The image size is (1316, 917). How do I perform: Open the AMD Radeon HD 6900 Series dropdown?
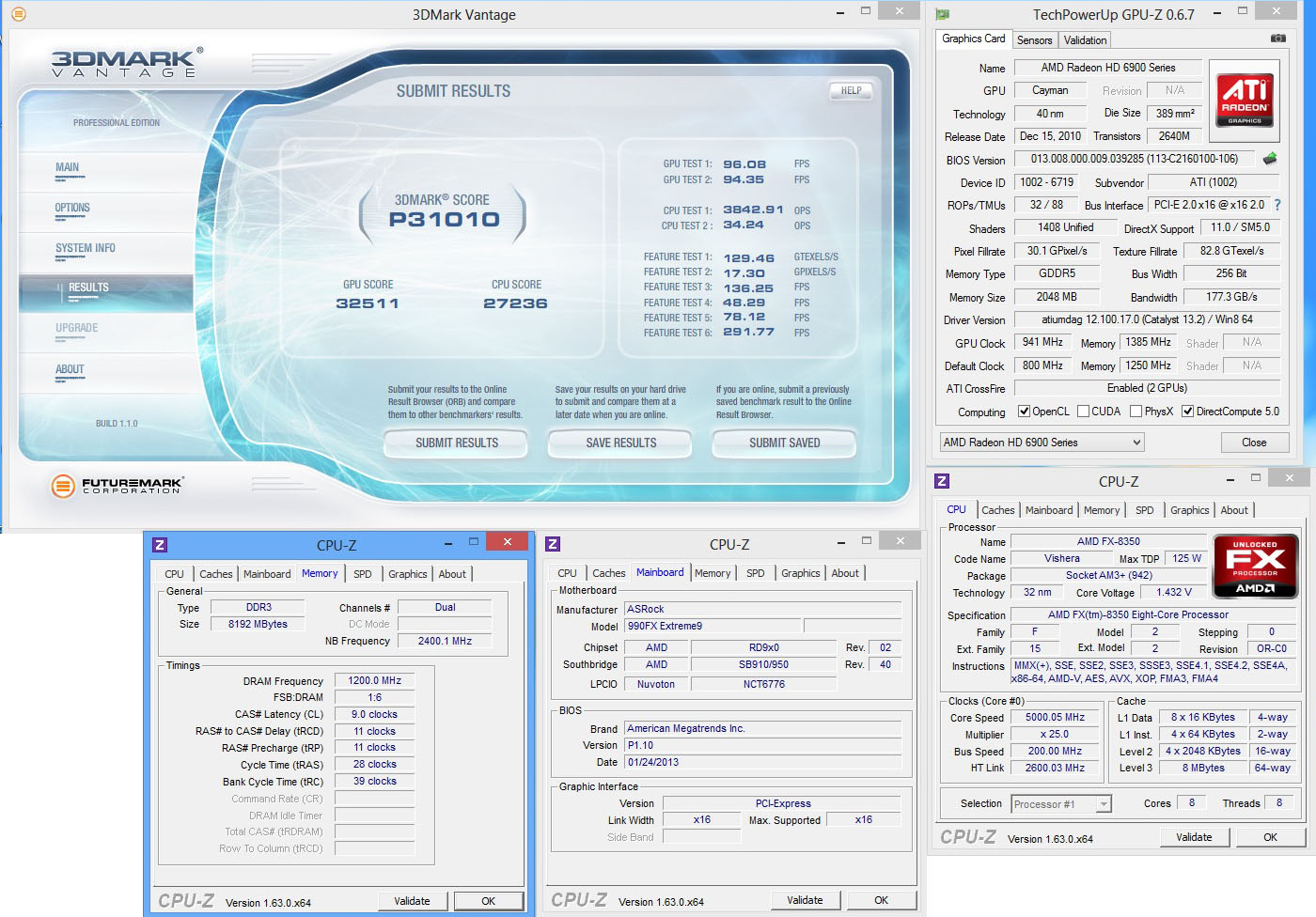tap(1042, 443)
